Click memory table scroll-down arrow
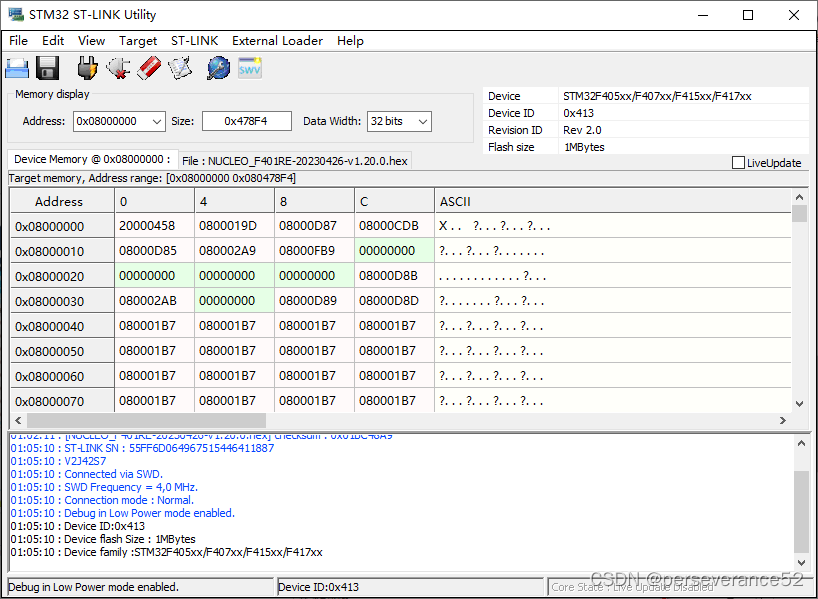This screenshot has width=818, height=599. [800, 404]
